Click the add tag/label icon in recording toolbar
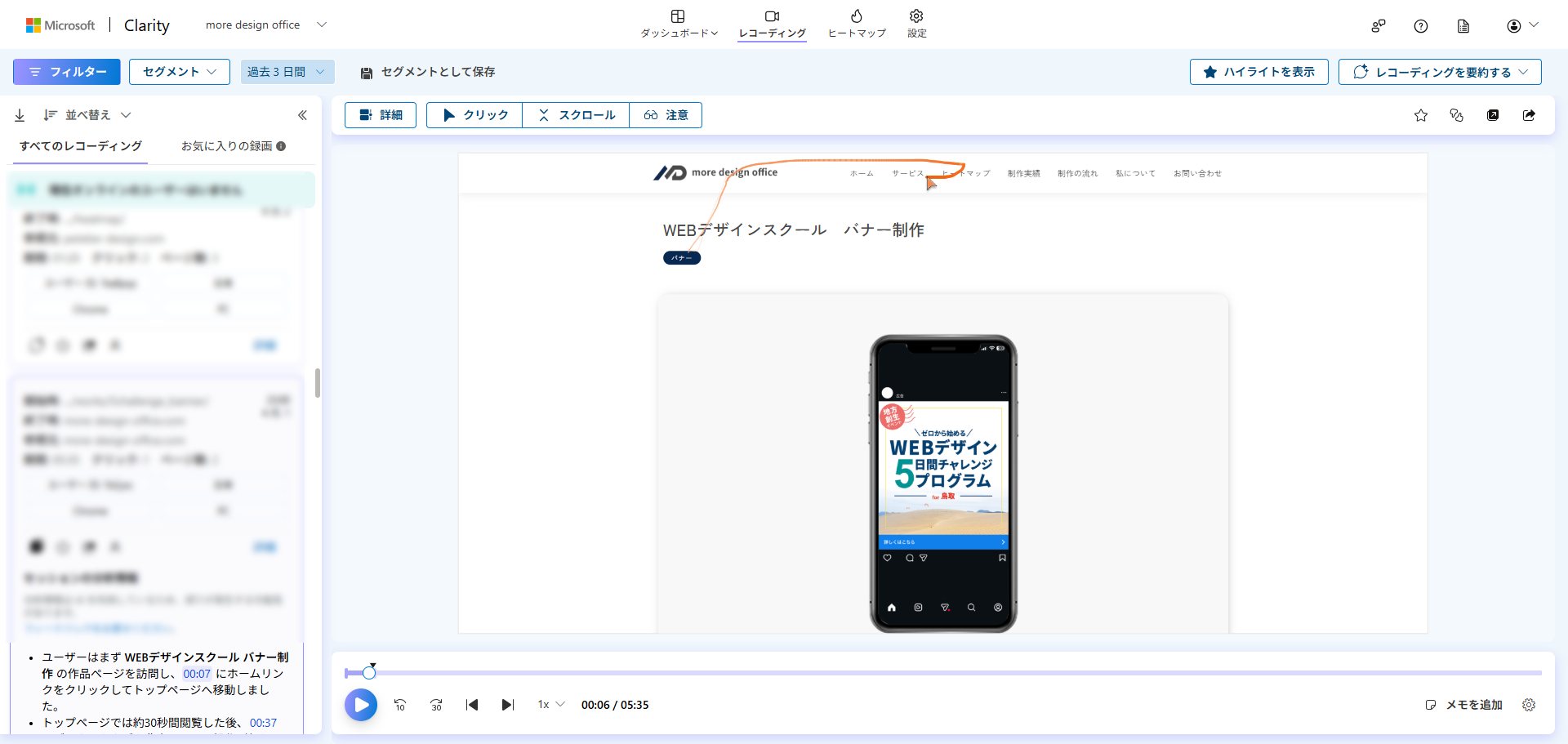This screenshot has width=1568, height=744. coord(1457,115)
